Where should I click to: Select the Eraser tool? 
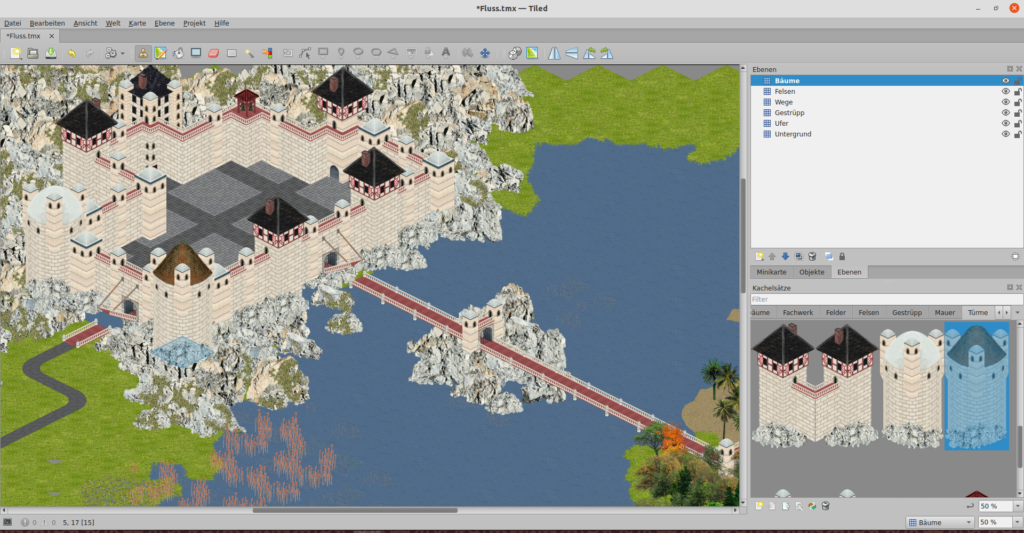[213, 52]
